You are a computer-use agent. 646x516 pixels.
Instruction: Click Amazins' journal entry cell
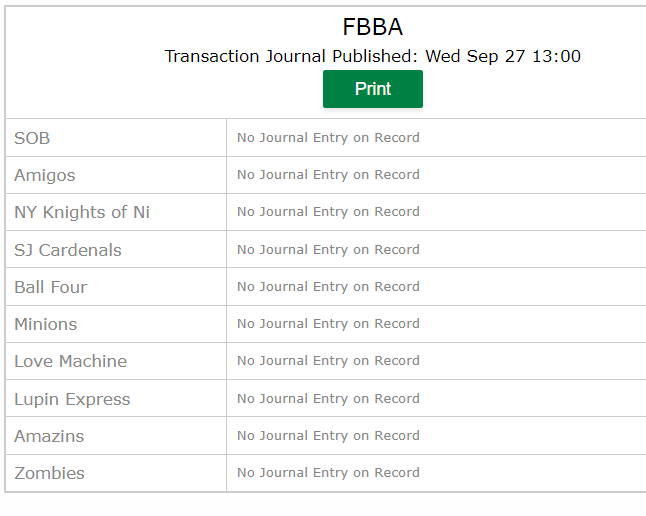(x=436, y=436)
